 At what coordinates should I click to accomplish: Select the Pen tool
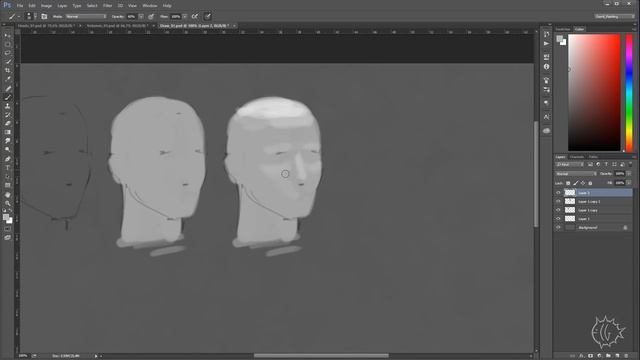point(8,159)
